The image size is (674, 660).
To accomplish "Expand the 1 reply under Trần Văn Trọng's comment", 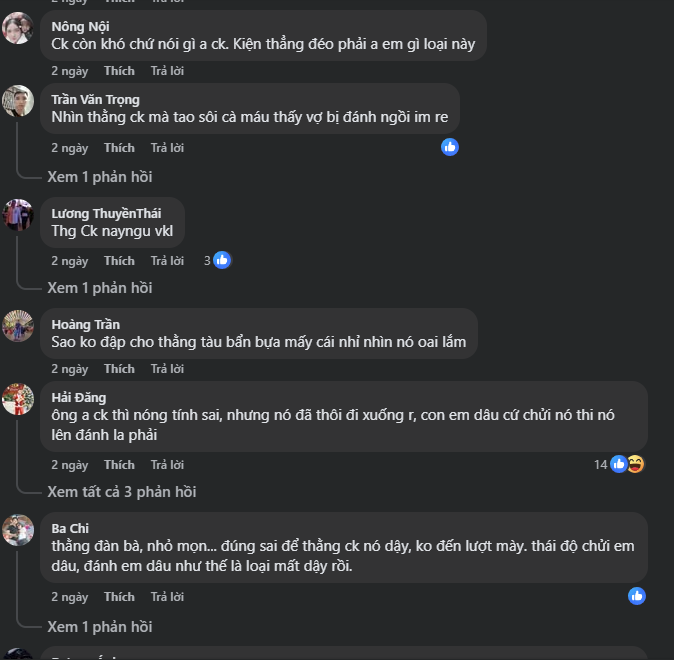I will tap(100, 177).
